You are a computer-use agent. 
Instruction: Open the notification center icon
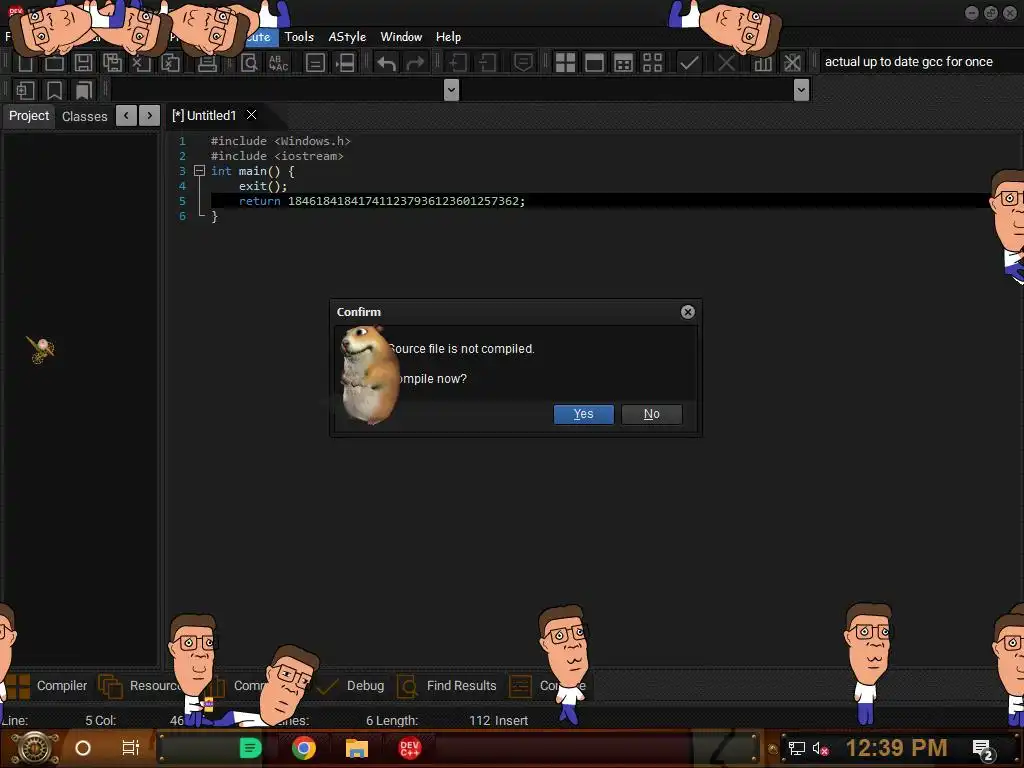click(x=984, y=750)
